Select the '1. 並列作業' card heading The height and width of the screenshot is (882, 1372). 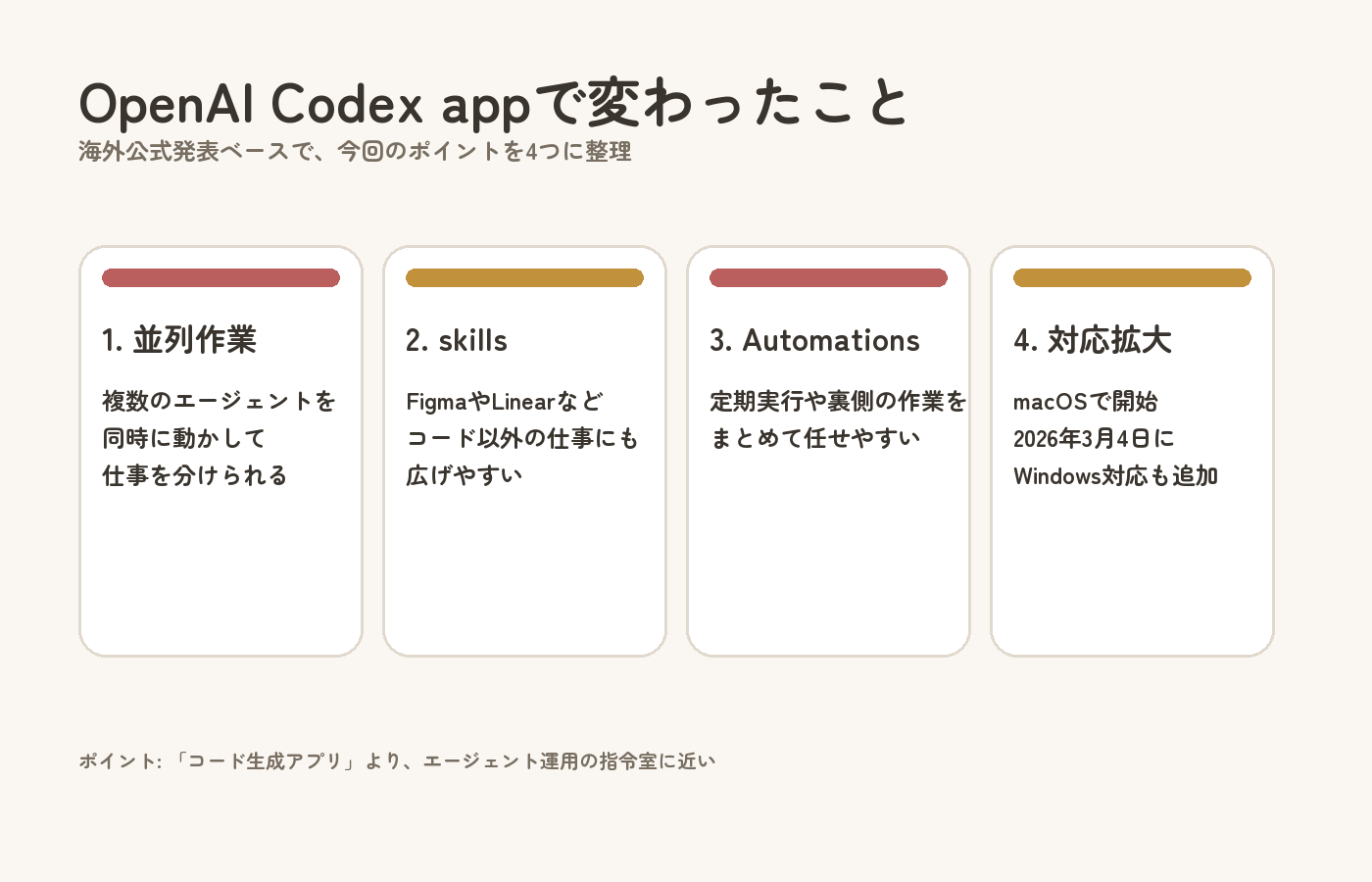tap(179, 340)
